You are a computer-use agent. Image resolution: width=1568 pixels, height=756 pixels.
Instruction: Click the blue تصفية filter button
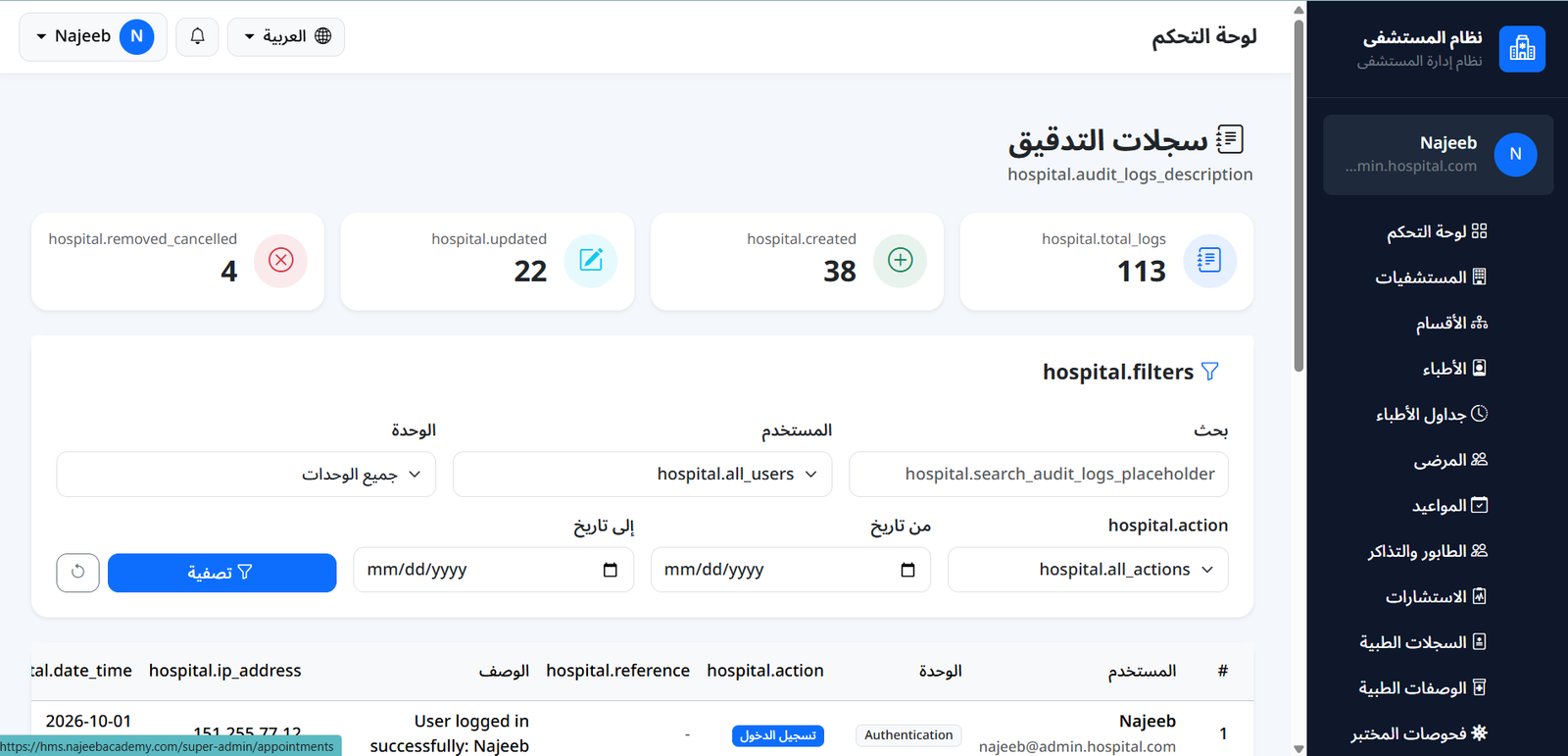(221, 573)
